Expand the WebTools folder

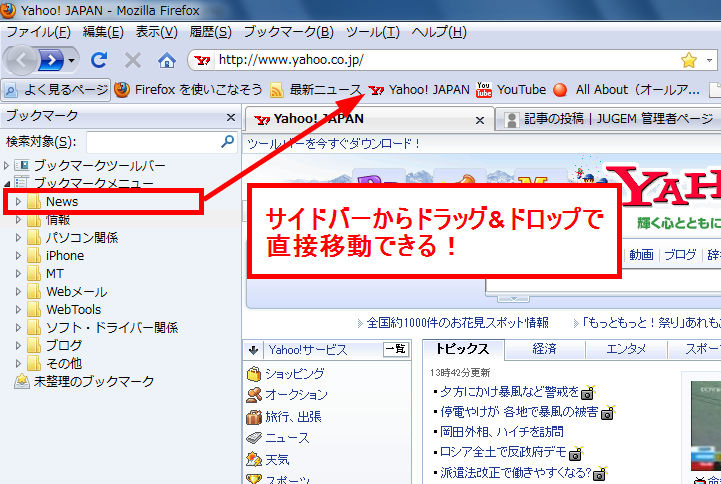pyautogui.click(x=18, y=309)
